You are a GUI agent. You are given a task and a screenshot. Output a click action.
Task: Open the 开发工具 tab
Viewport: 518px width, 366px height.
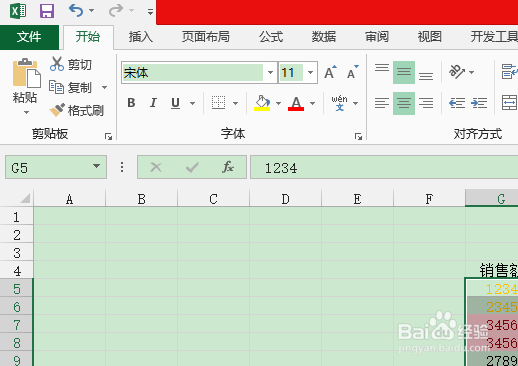494,37
